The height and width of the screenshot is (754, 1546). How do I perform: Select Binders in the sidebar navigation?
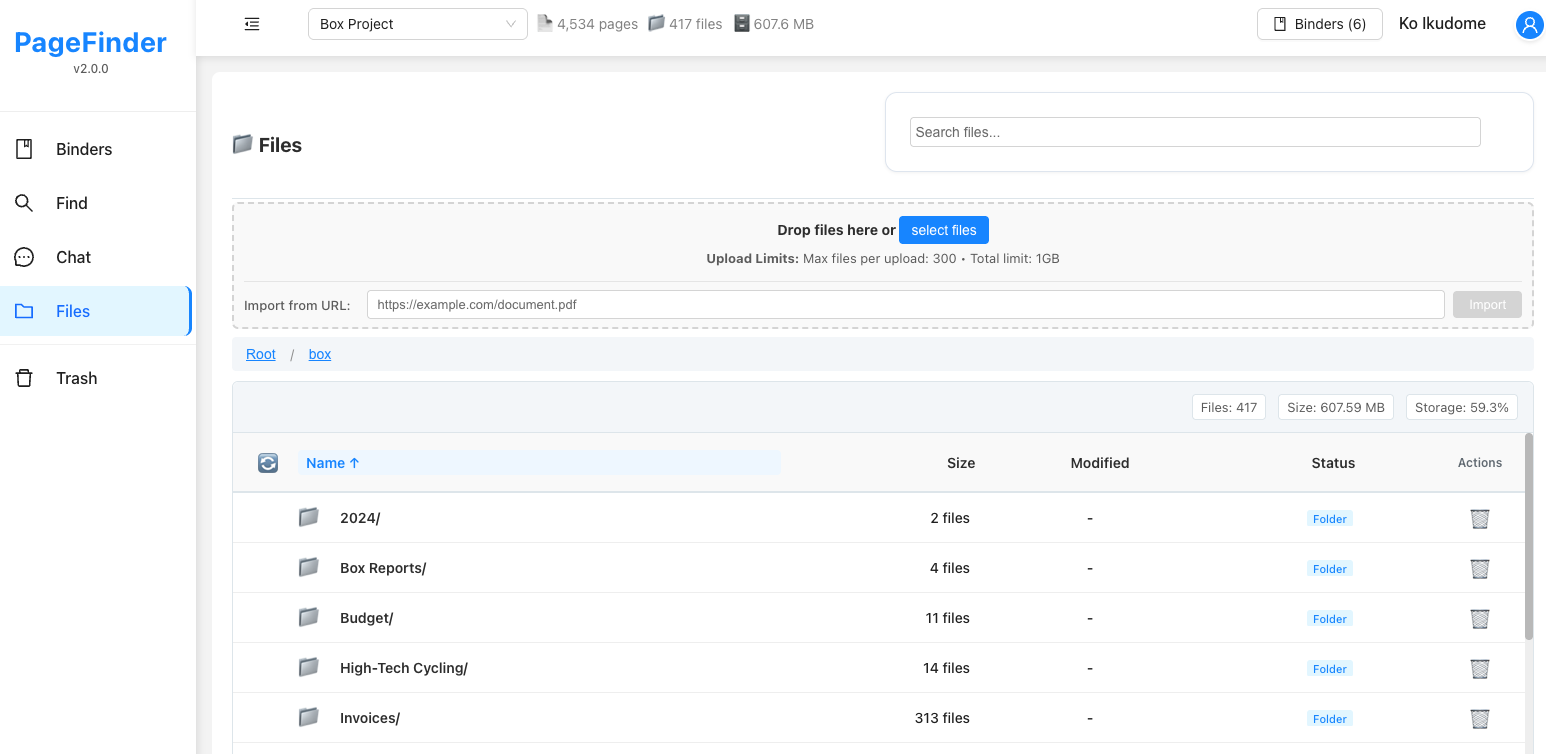pyautogui.click(x=83, y=149)
